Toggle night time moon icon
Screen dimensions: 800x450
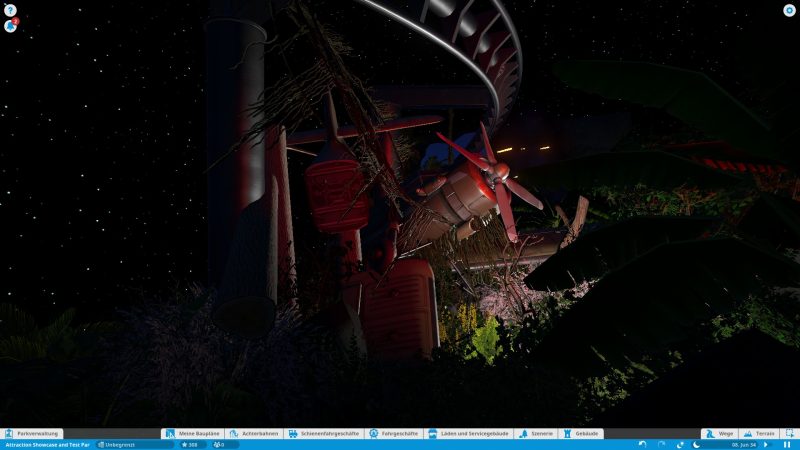tap(696, 444)
